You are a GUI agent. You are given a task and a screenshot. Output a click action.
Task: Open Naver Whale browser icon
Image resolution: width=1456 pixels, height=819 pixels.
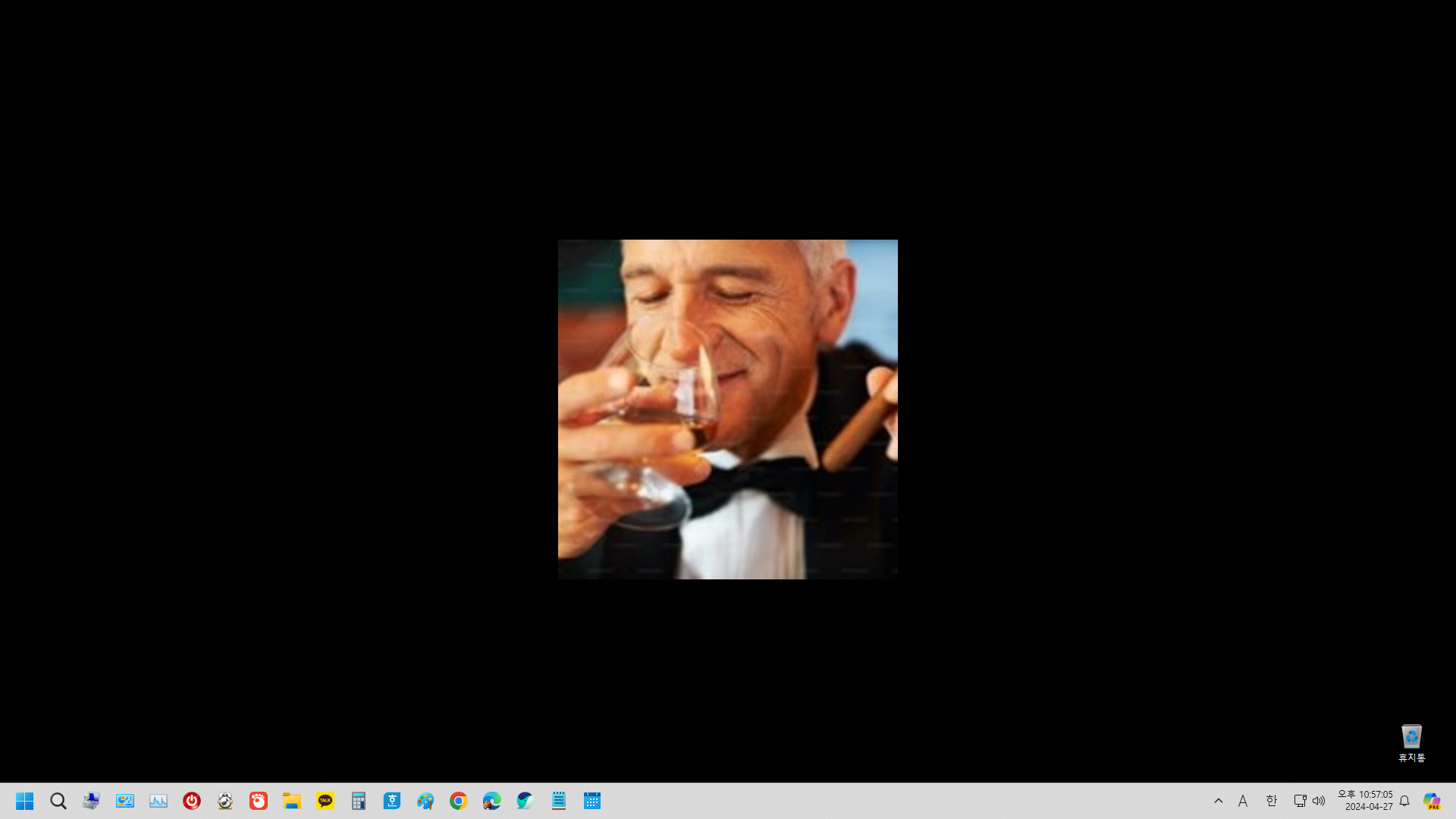[x=525, y=801]
